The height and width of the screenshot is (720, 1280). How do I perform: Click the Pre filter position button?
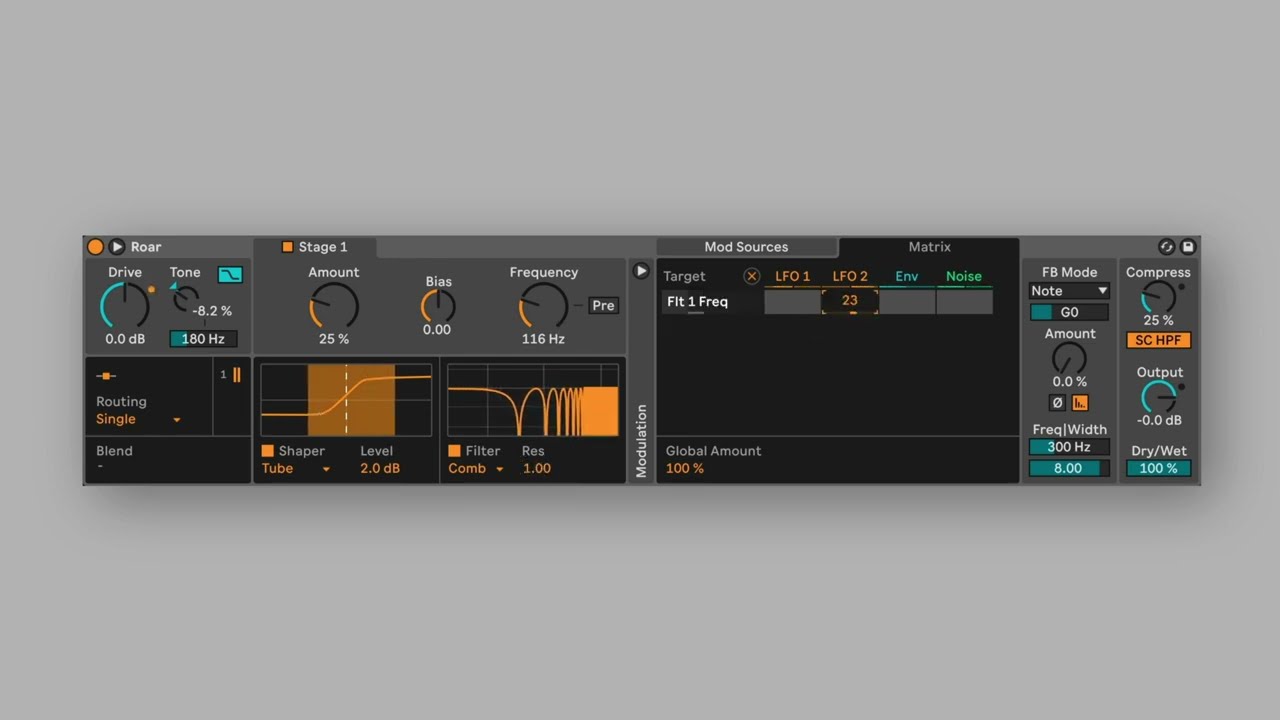click(x=603, y=306)
